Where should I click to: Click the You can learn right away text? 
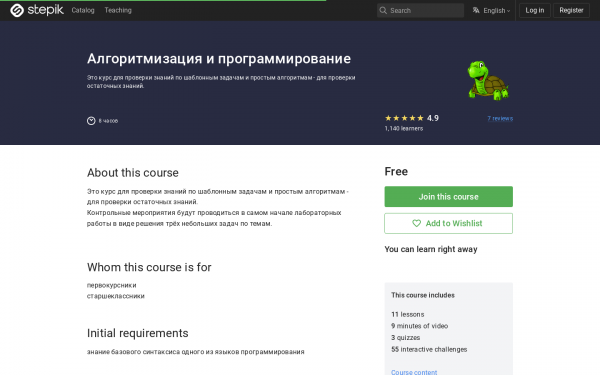[x=431, y=249]
